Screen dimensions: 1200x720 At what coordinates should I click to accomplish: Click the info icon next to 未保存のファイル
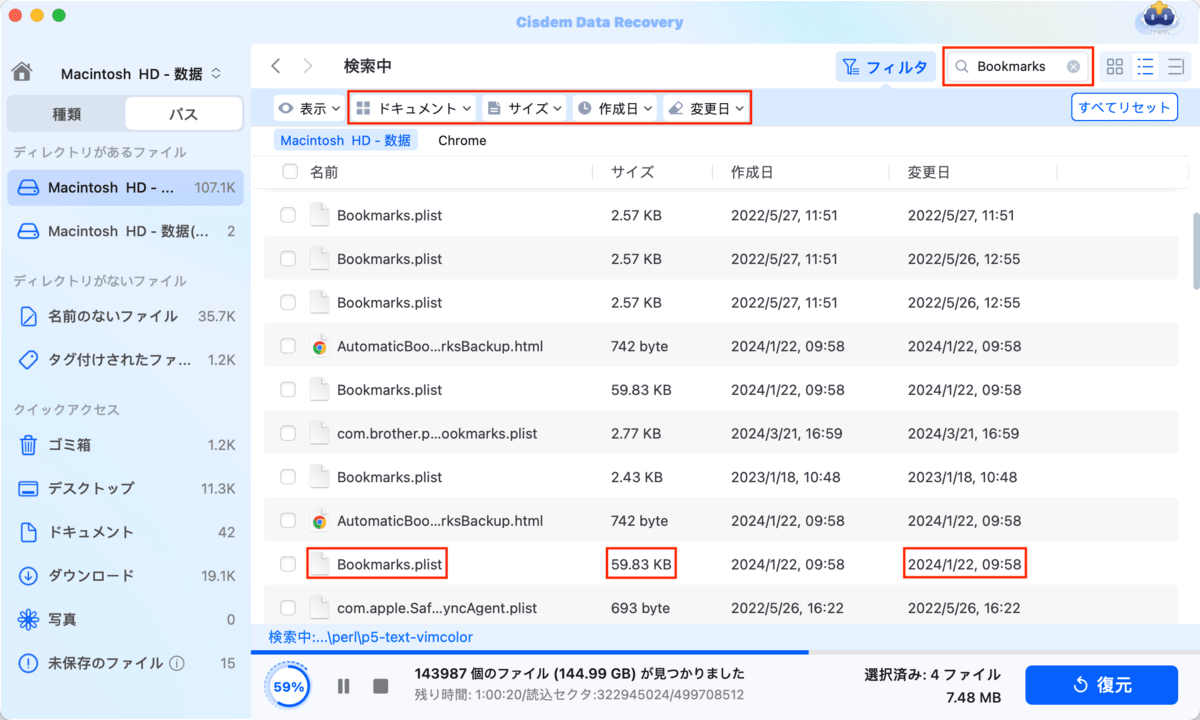(x=177, y=663)
